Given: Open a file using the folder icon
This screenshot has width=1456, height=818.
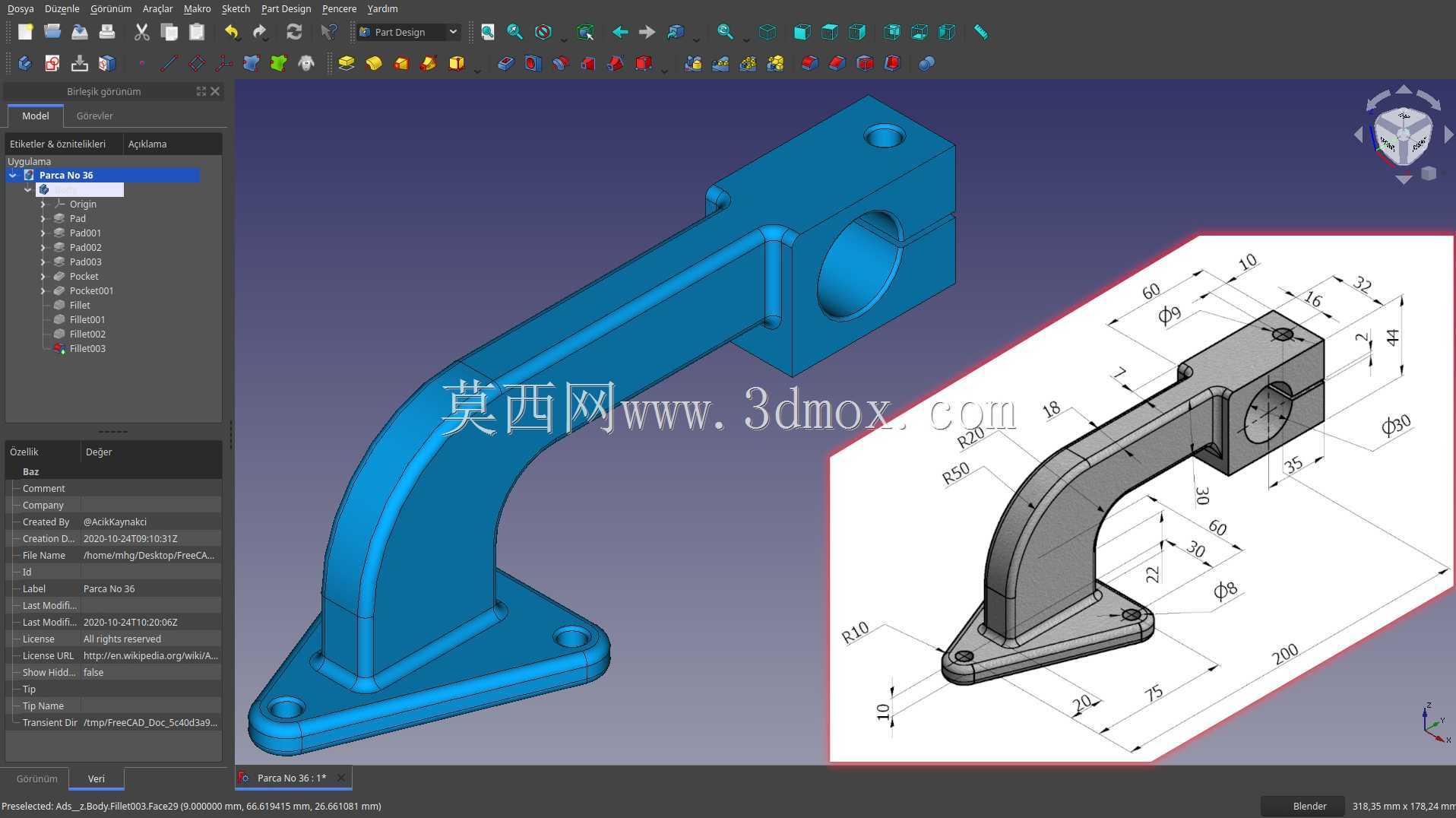Looking at the screenshot, I should tap(52, 32).
